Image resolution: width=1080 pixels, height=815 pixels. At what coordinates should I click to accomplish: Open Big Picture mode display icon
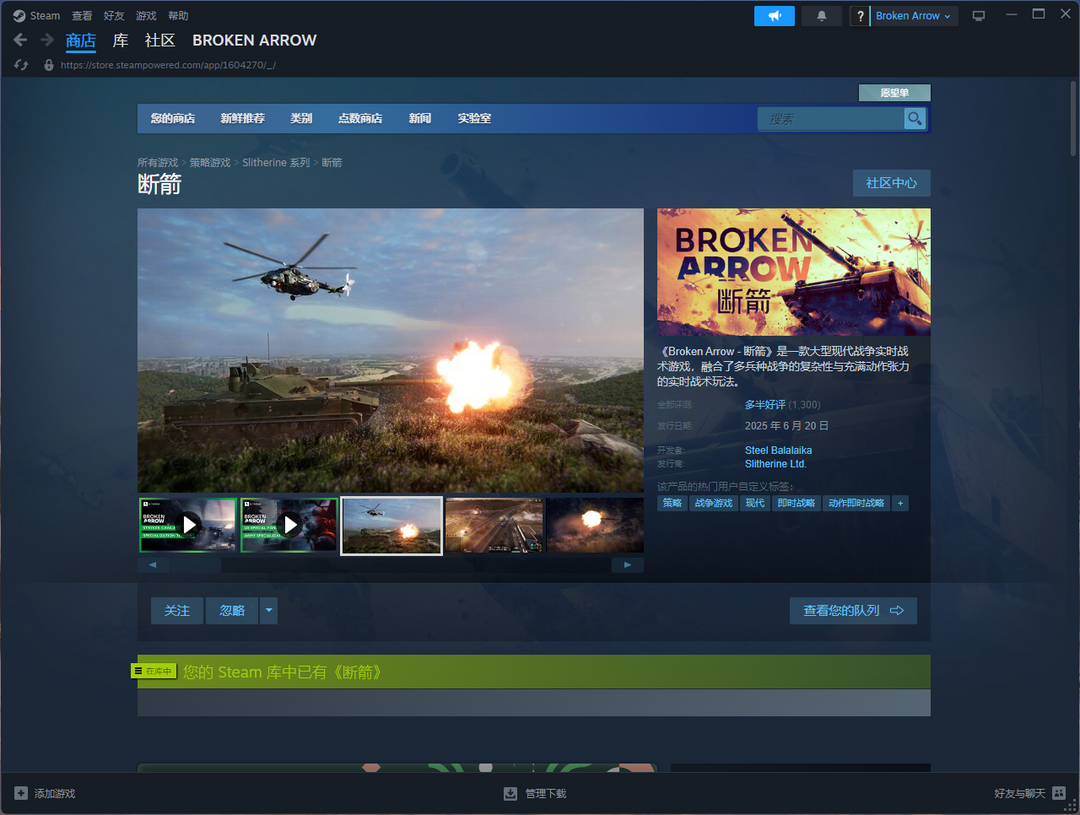[x=978, y=16]
